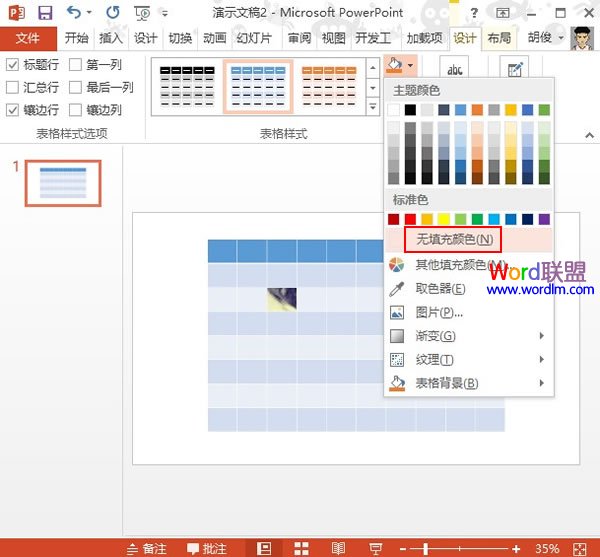
Task: Start slideshow from quick access toolbar icon
Action: pyautogui.click(x=142, y=13)
